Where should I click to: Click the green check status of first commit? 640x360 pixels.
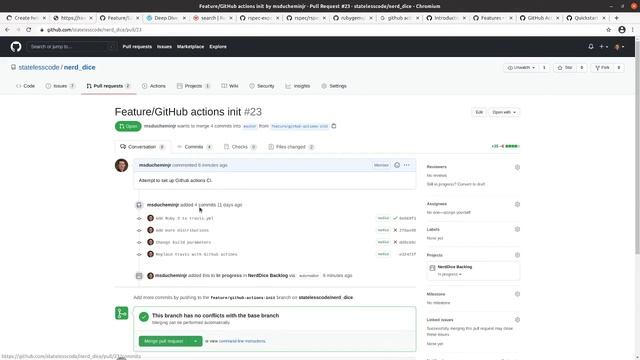pos(395,218)
